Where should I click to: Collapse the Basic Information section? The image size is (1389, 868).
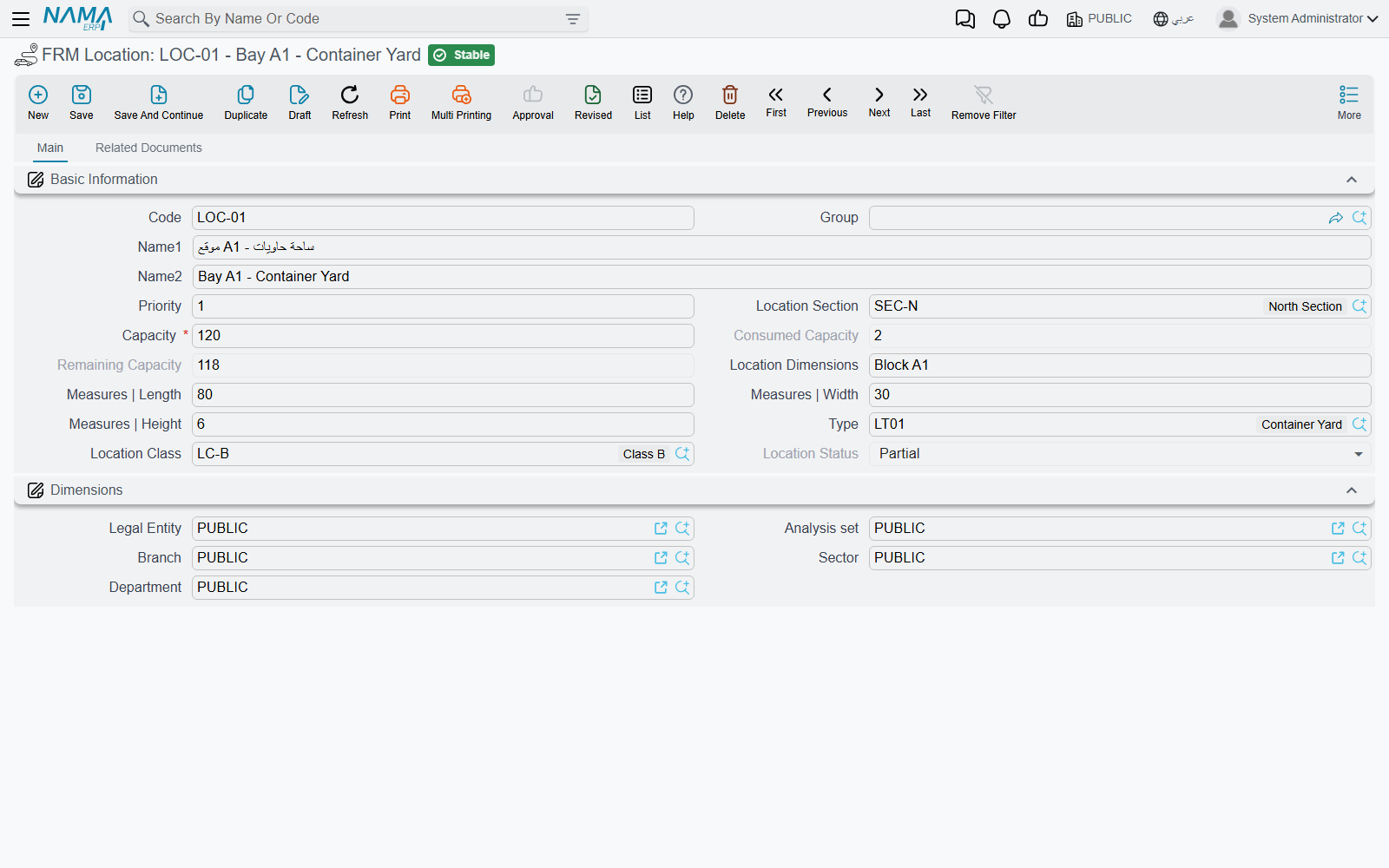tap(1352, 180)
